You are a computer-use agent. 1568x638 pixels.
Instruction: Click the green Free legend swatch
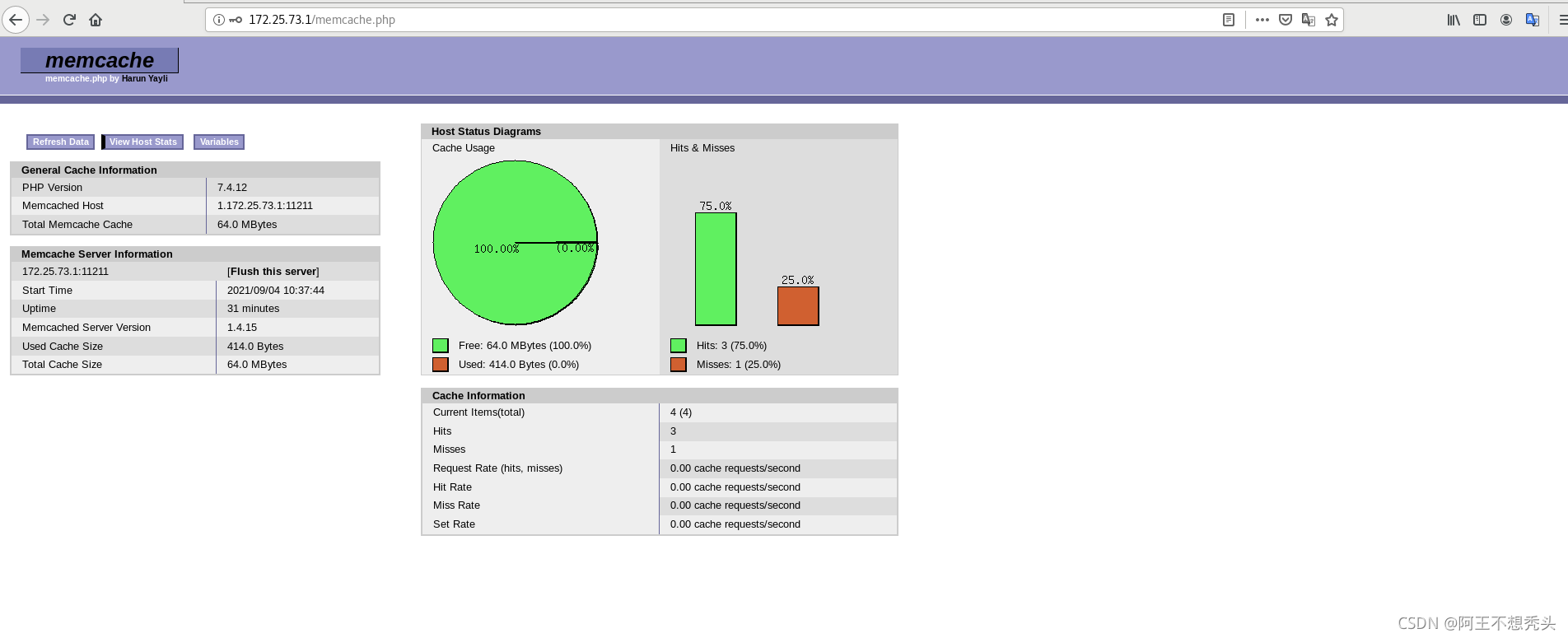[x=441, y=346]
